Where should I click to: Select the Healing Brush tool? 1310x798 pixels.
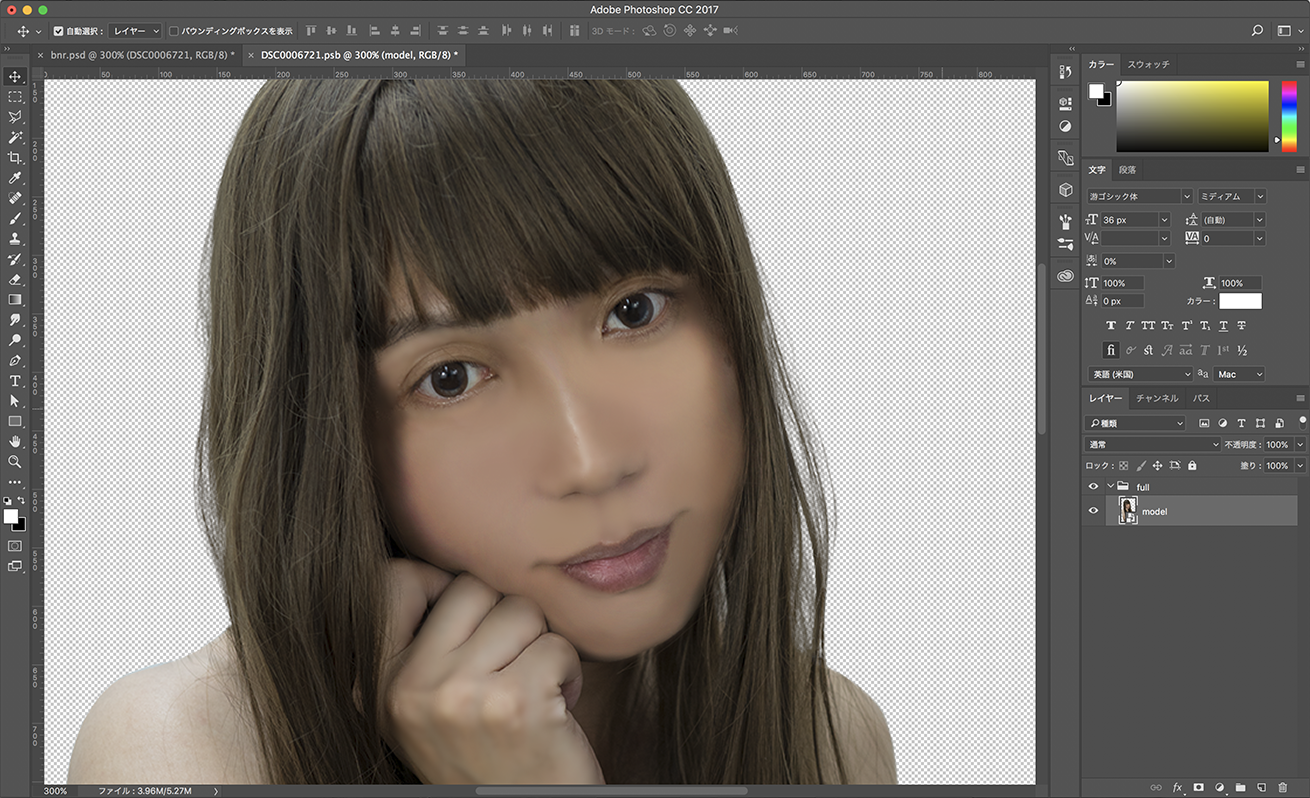[x=15, y=198]
